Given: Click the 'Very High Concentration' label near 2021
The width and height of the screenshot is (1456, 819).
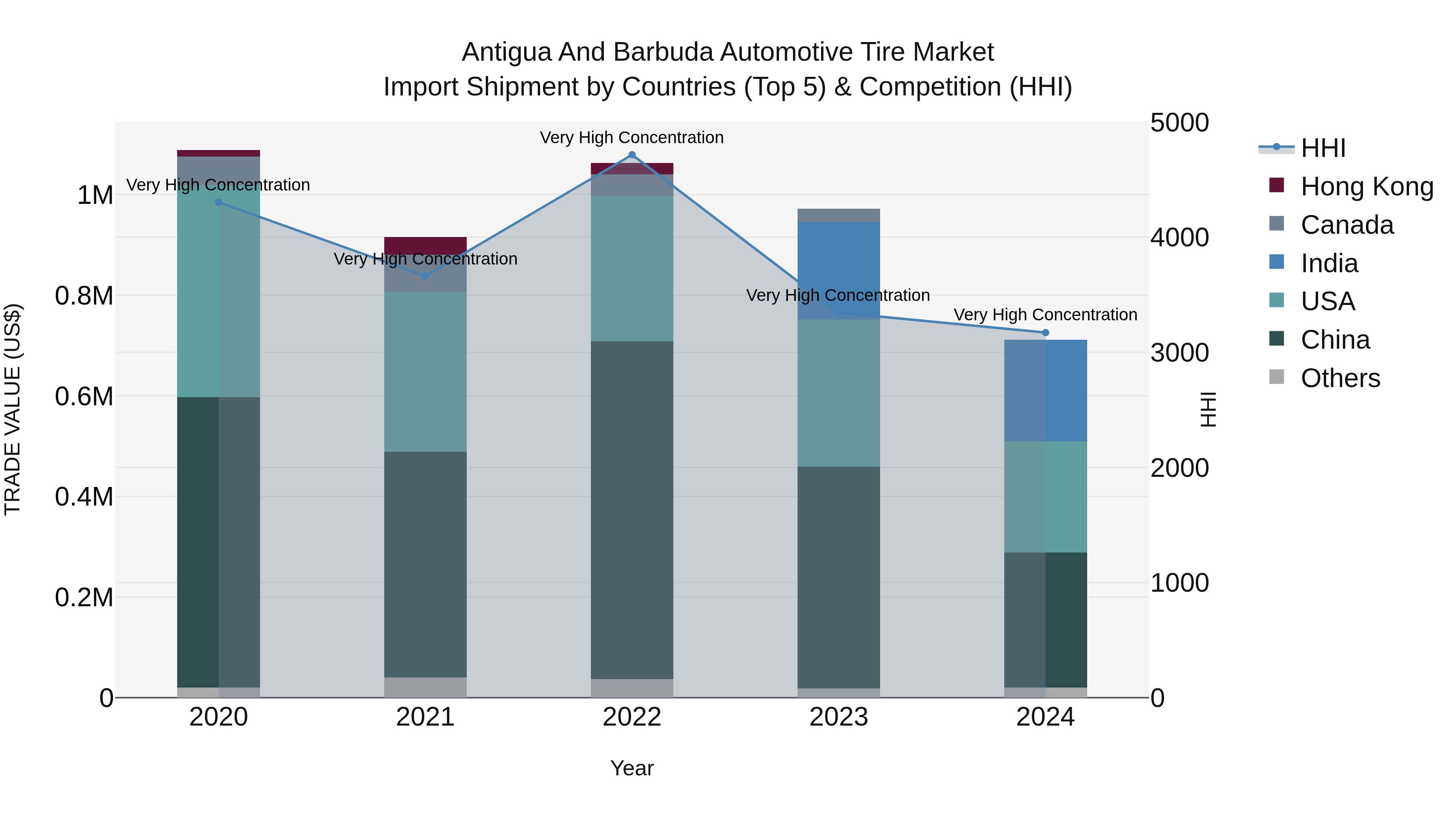Looking at the screenshot, I should point(425,259).
